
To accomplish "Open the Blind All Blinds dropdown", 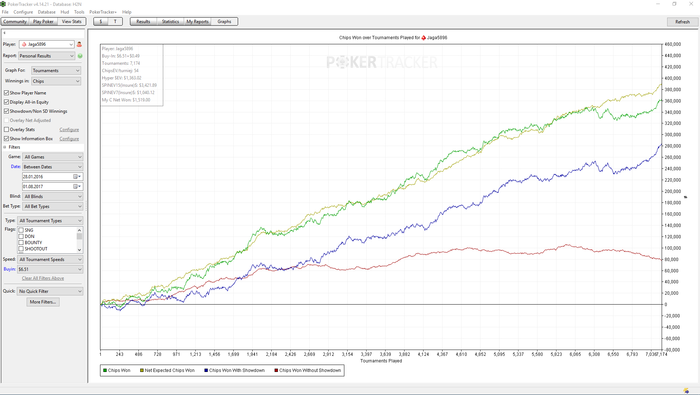I will click(53, 196).
